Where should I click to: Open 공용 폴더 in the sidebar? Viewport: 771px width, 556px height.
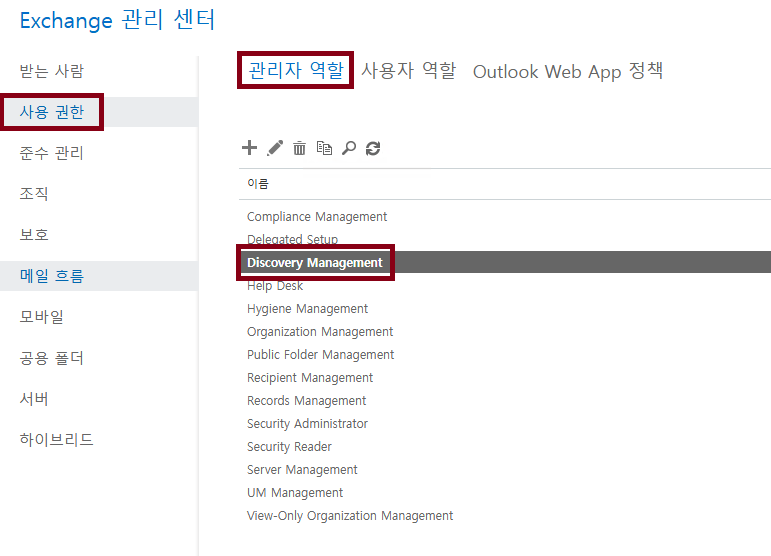pyautogui.click(x=52, y=357)
